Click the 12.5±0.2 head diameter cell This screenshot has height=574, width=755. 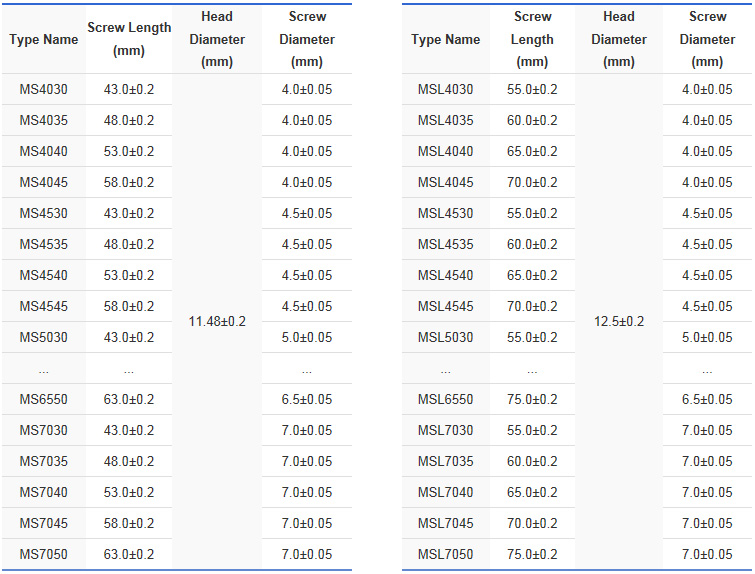(619, 322)
